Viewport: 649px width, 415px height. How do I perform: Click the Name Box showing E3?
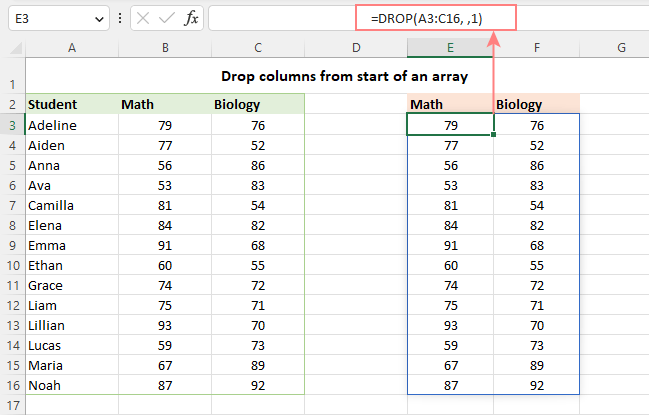point(58,18)
